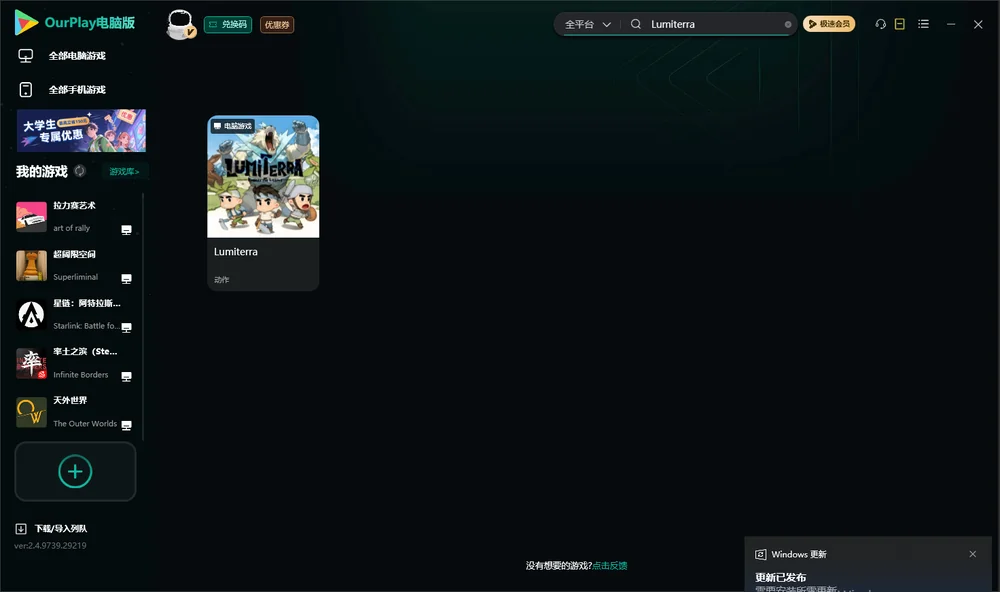Screen dimensions: 1000x592
Task: Click the PC icon beside Starlink
Action: tap(126, 327)
